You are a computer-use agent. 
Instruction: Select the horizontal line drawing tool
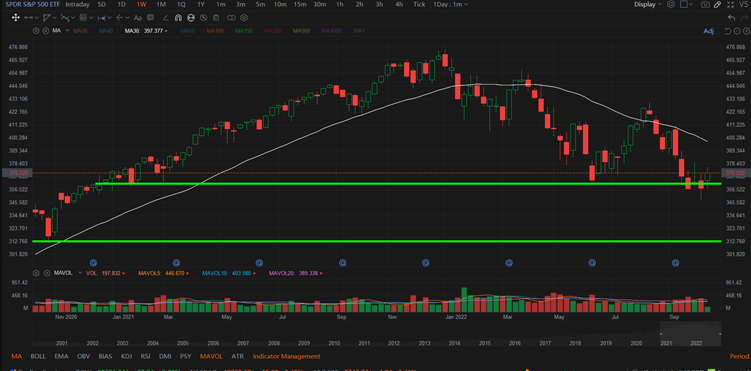29,18
